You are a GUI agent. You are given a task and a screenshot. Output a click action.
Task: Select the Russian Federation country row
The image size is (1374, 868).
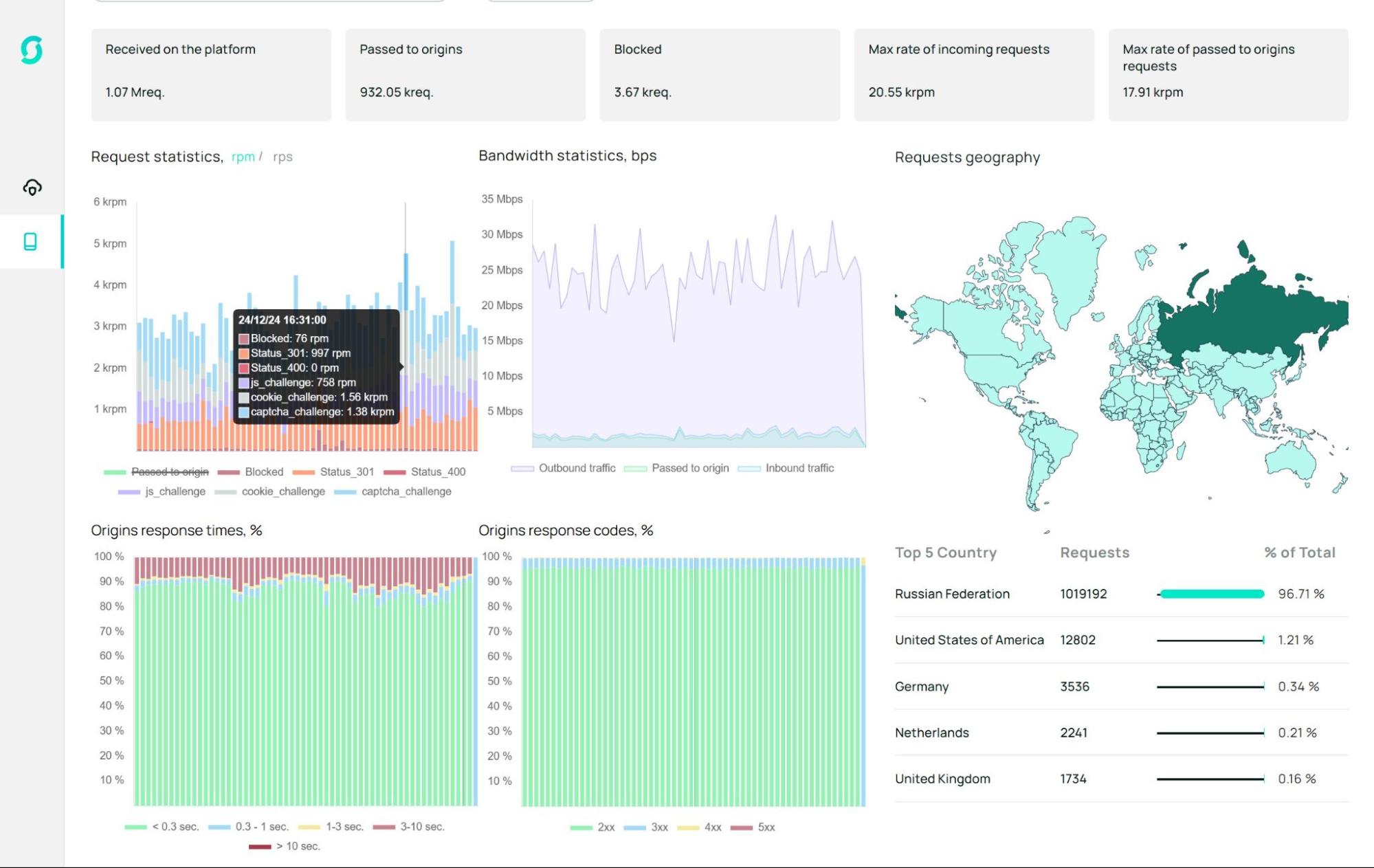tap(952, 594)
